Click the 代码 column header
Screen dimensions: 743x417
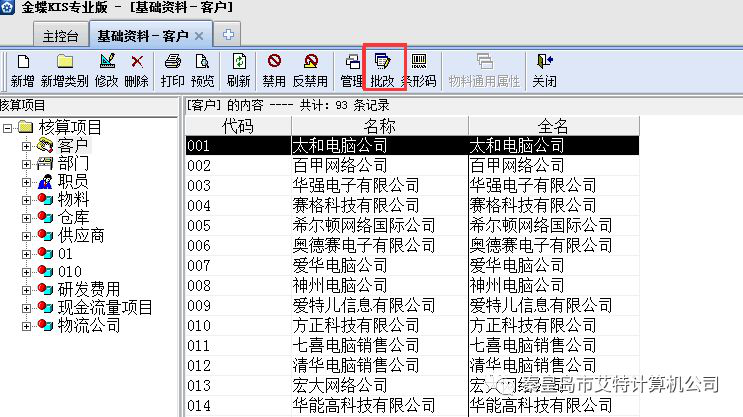[x=238, y=126]
